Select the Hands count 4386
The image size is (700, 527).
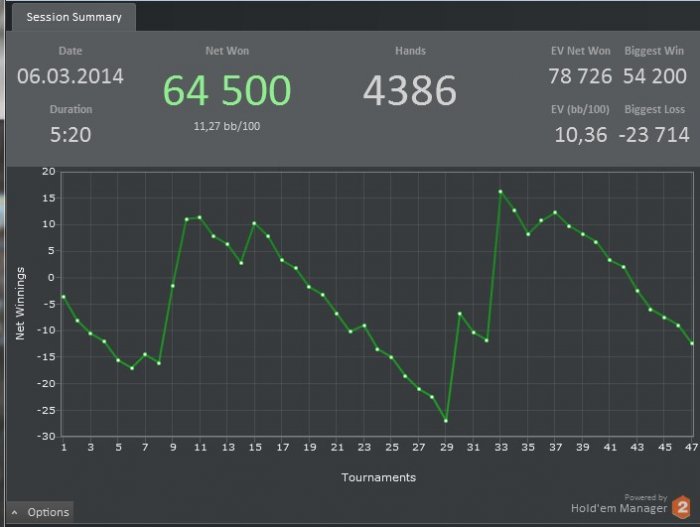tap(409, 90)
